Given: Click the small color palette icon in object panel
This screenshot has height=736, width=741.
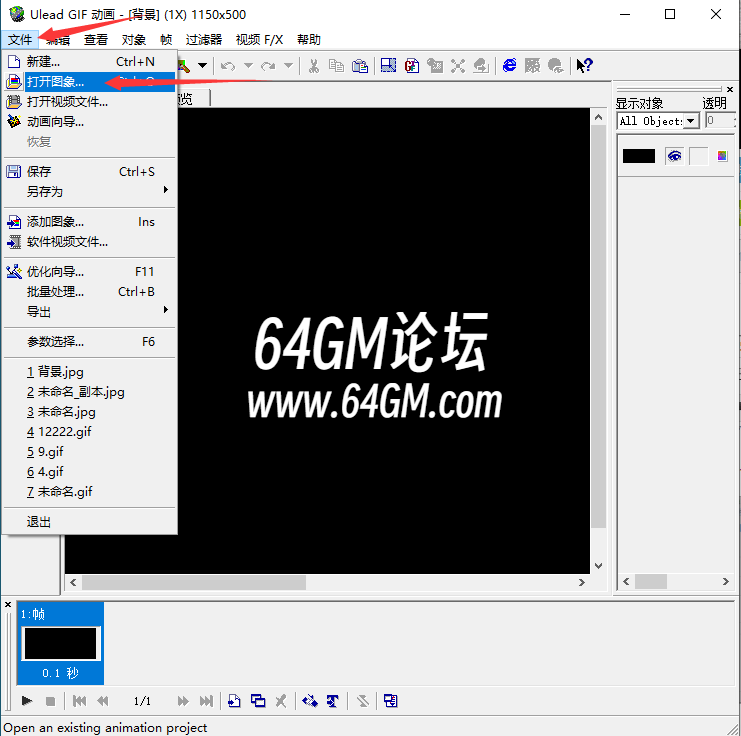Looking at the screenshot, I should click(722, 156).
